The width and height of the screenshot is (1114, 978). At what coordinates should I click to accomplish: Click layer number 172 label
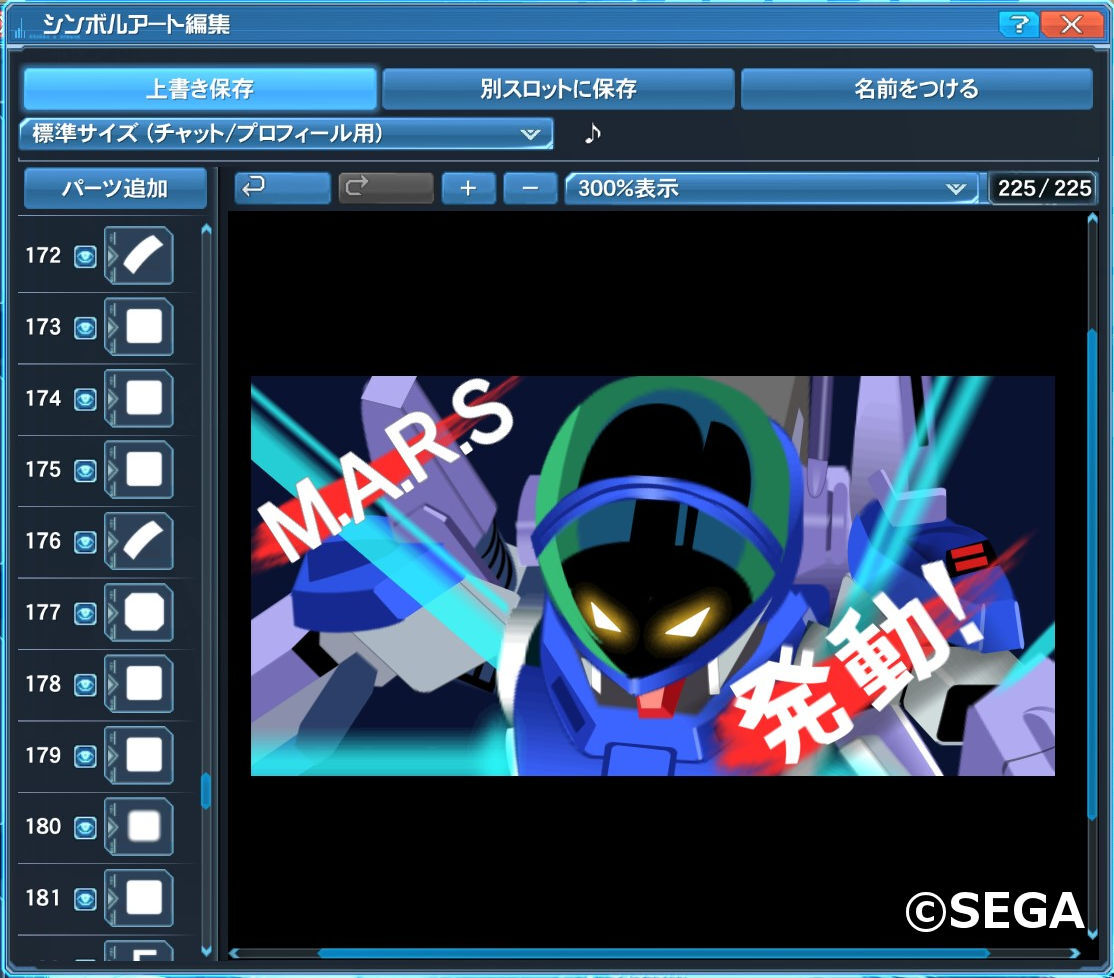coord(43,255)
